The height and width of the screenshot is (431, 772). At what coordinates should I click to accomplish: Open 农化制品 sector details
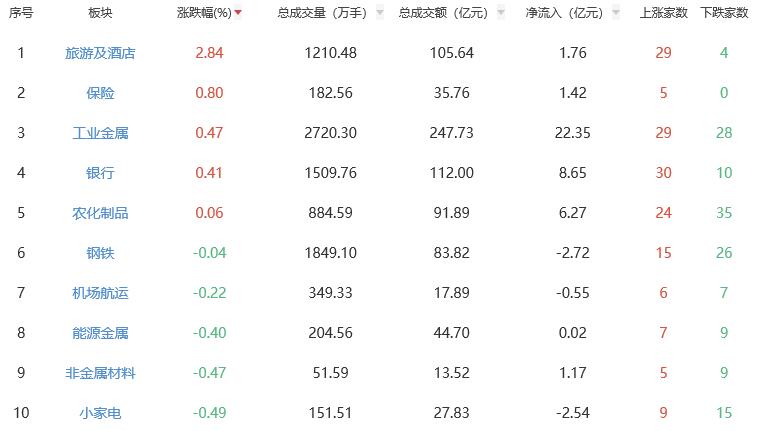point(100,213)
